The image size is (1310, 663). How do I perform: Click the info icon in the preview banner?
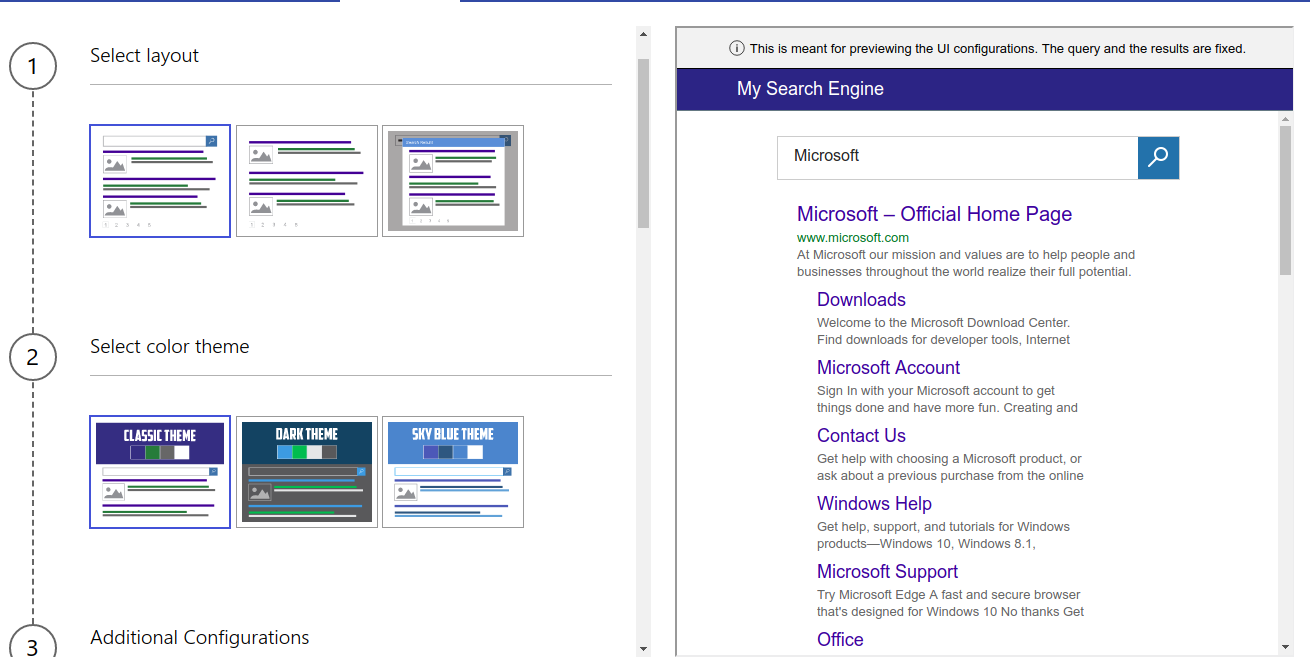coord(739,47)
